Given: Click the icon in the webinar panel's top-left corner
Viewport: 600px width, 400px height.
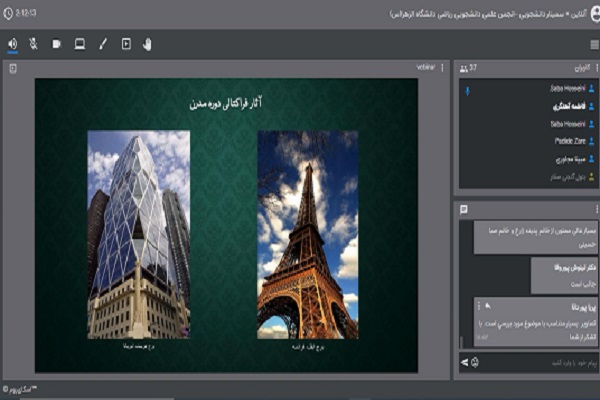Looking at the screenshot, I should (13, 69).
